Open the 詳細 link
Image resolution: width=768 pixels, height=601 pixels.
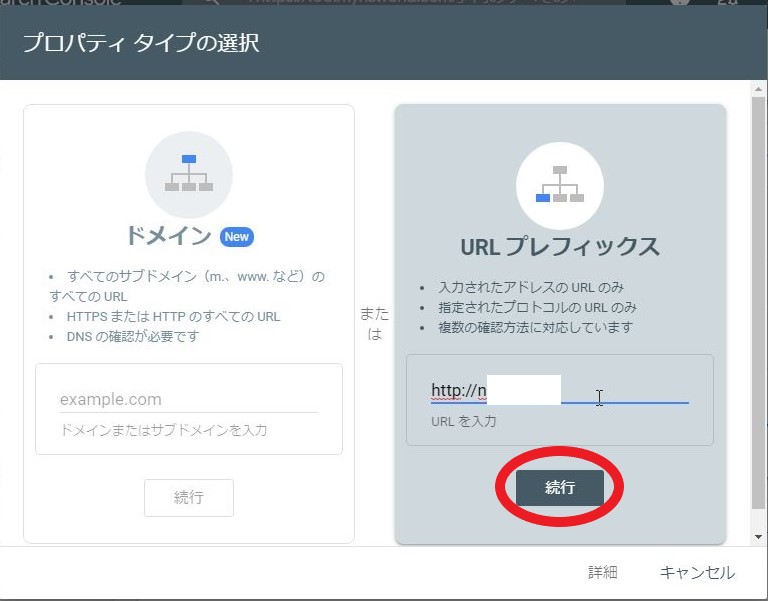(x=602, y=572)
